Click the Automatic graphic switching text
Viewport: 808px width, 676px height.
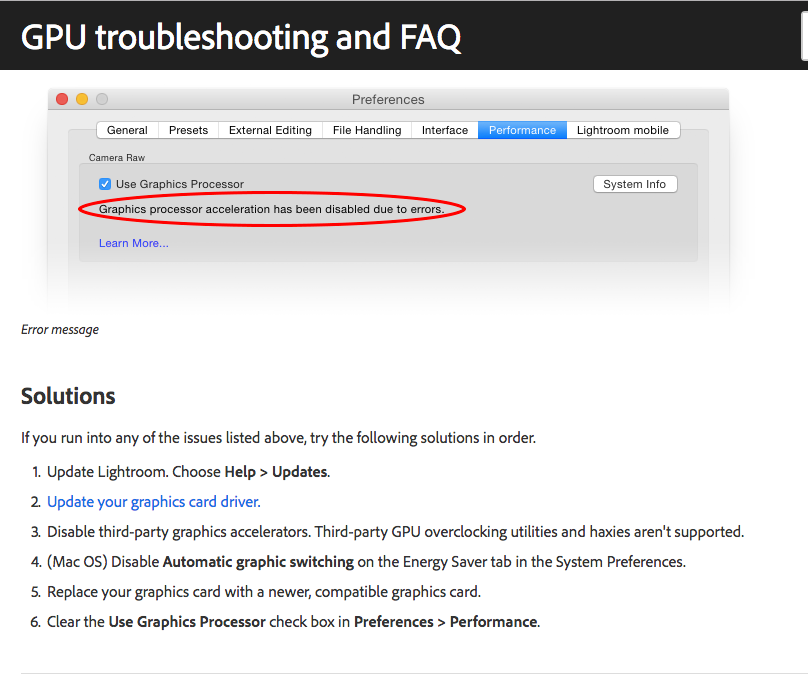coord(258,562)
